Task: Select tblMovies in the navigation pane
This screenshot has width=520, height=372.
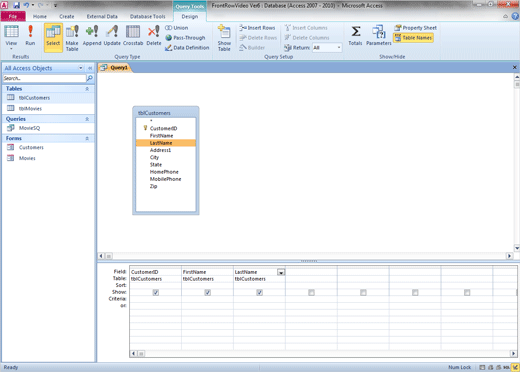Action: pos(49,108)
